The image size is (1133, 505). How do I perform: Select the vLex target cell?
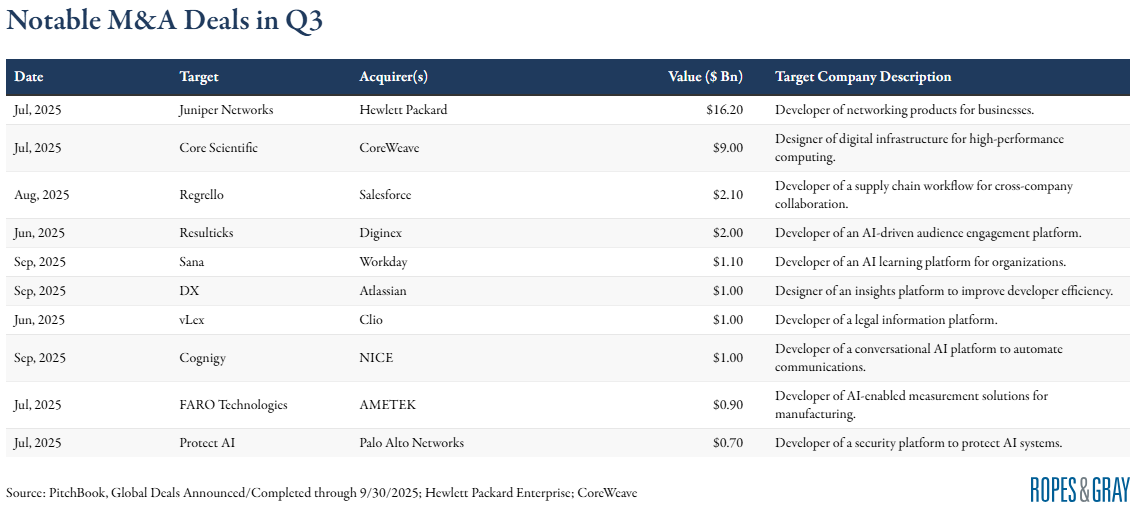[x=194, y=320]
